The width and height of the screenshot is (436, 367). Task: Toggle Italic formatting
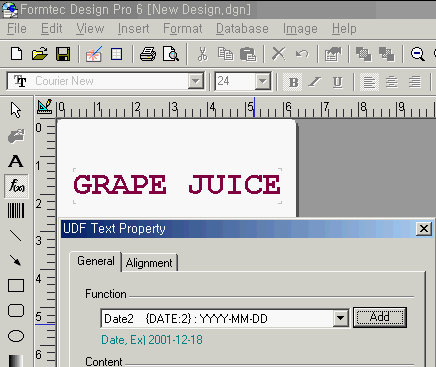pos(315,82)
